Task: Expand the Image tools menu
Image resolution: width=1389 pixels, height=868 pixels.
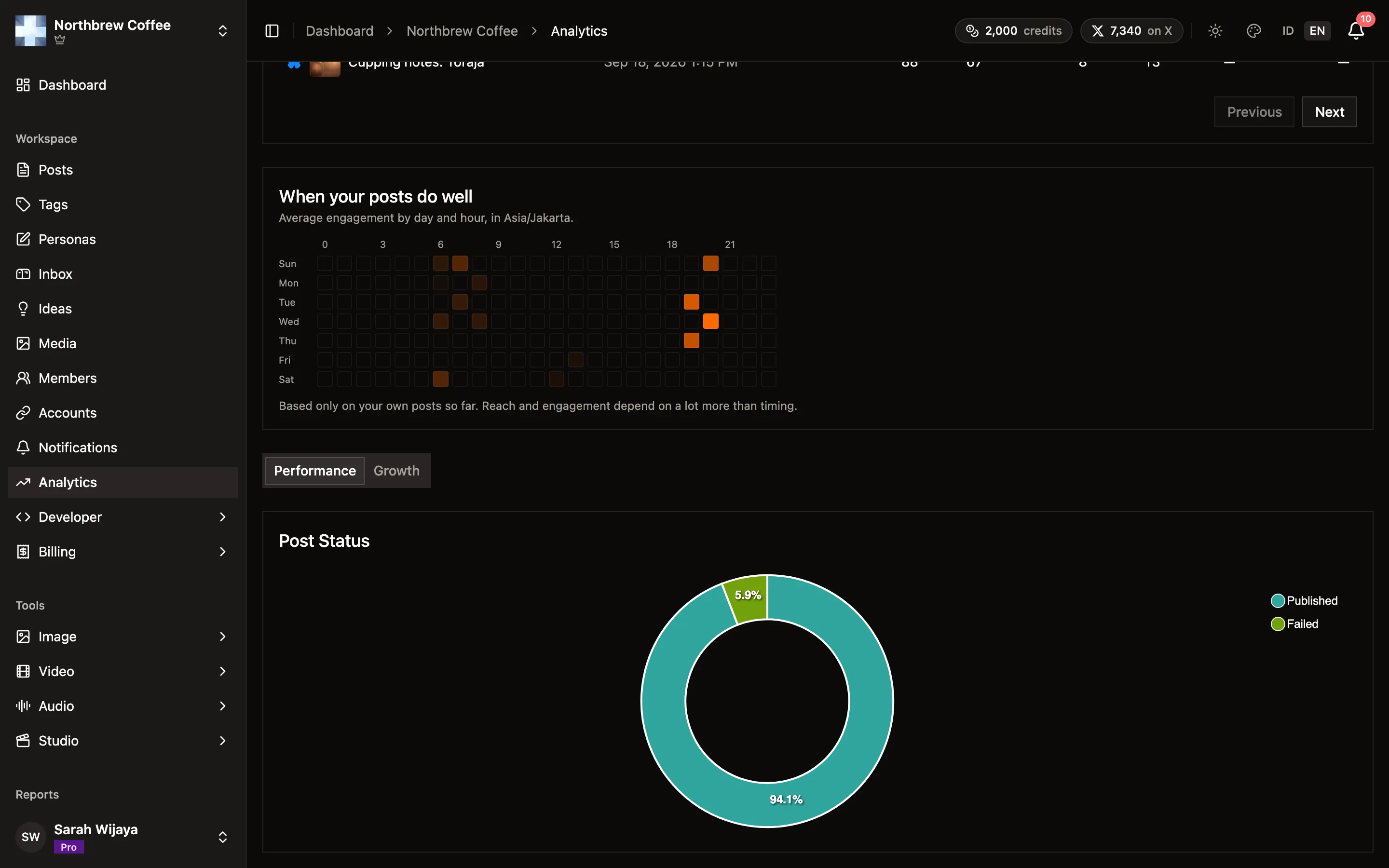Action: pos(123,637)
